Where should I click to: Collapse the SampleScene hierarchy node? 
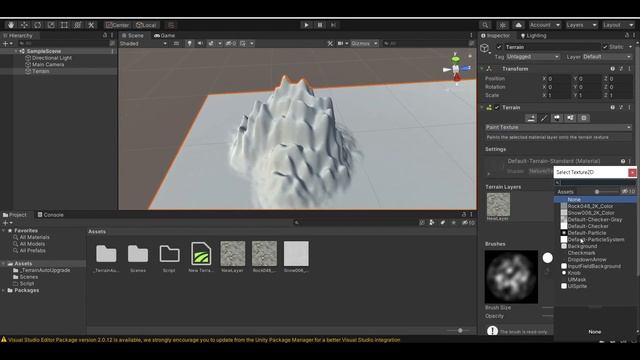pyautogui.click(x=16, y=51)
